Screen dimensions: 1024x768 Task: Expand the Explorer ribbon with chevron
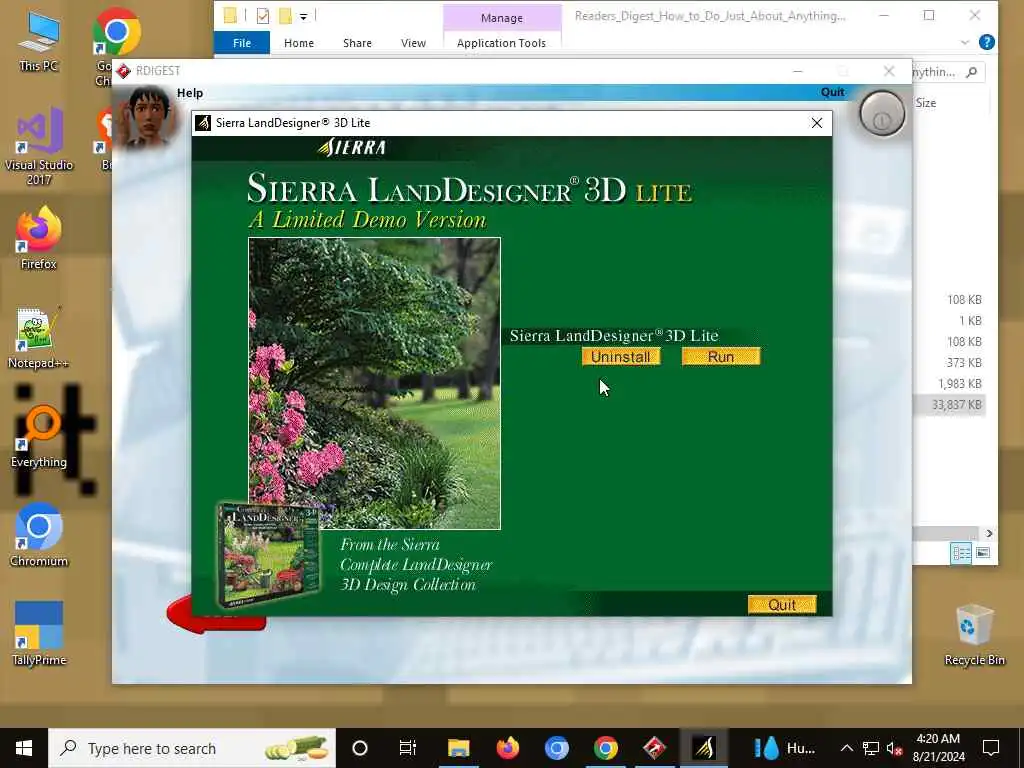point(965,42)
